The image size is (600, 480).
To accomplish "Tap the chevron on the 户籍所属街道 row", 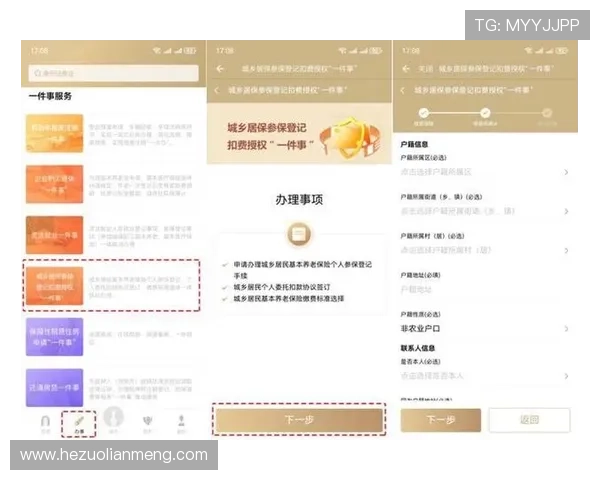I will (x=566, y=211).
